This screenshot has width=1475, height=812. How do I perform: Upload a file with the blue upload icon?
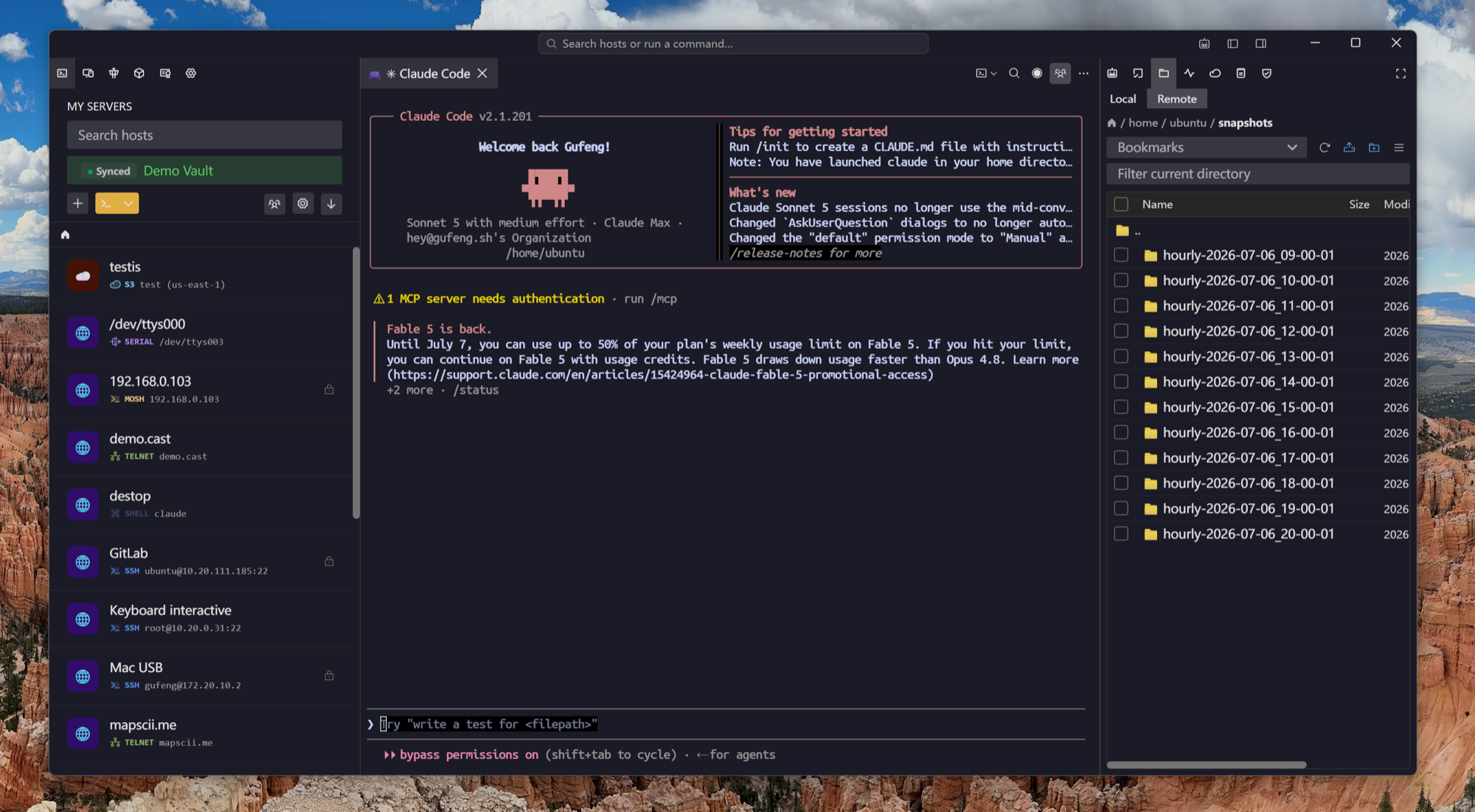pos(1349,148)
